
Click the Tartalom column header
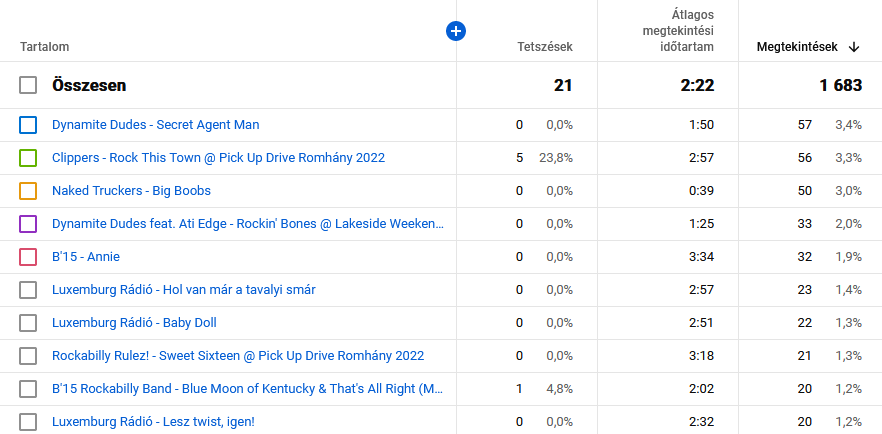coord(44,47)
